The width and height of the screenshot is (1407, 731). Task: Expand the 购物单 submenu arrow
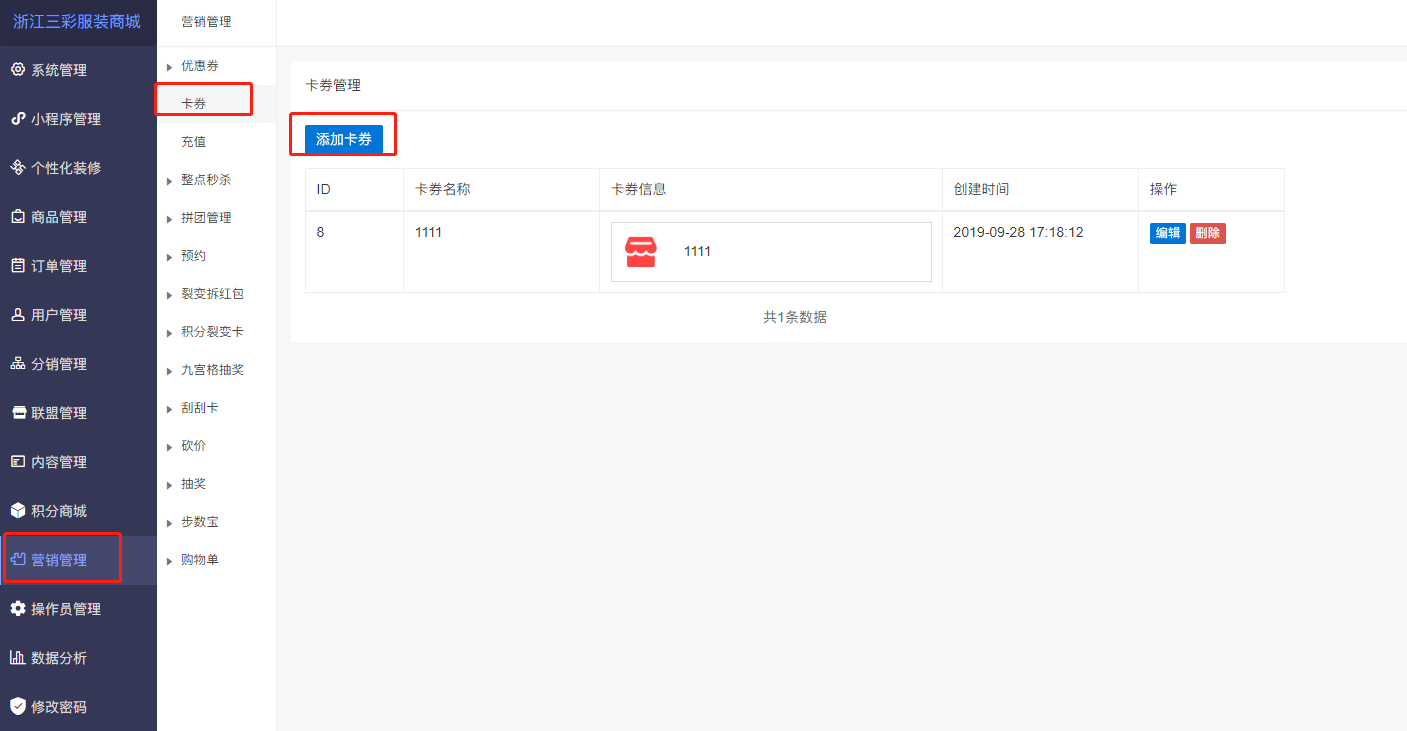click(169, 561)
